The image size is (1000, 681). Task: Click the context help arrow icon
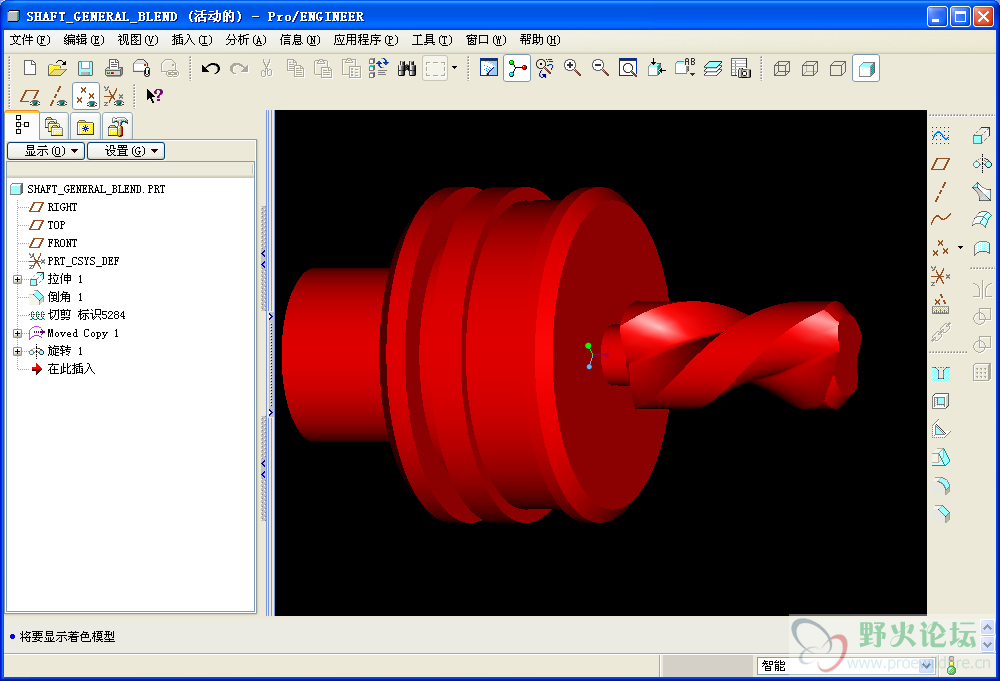[154, 96]
